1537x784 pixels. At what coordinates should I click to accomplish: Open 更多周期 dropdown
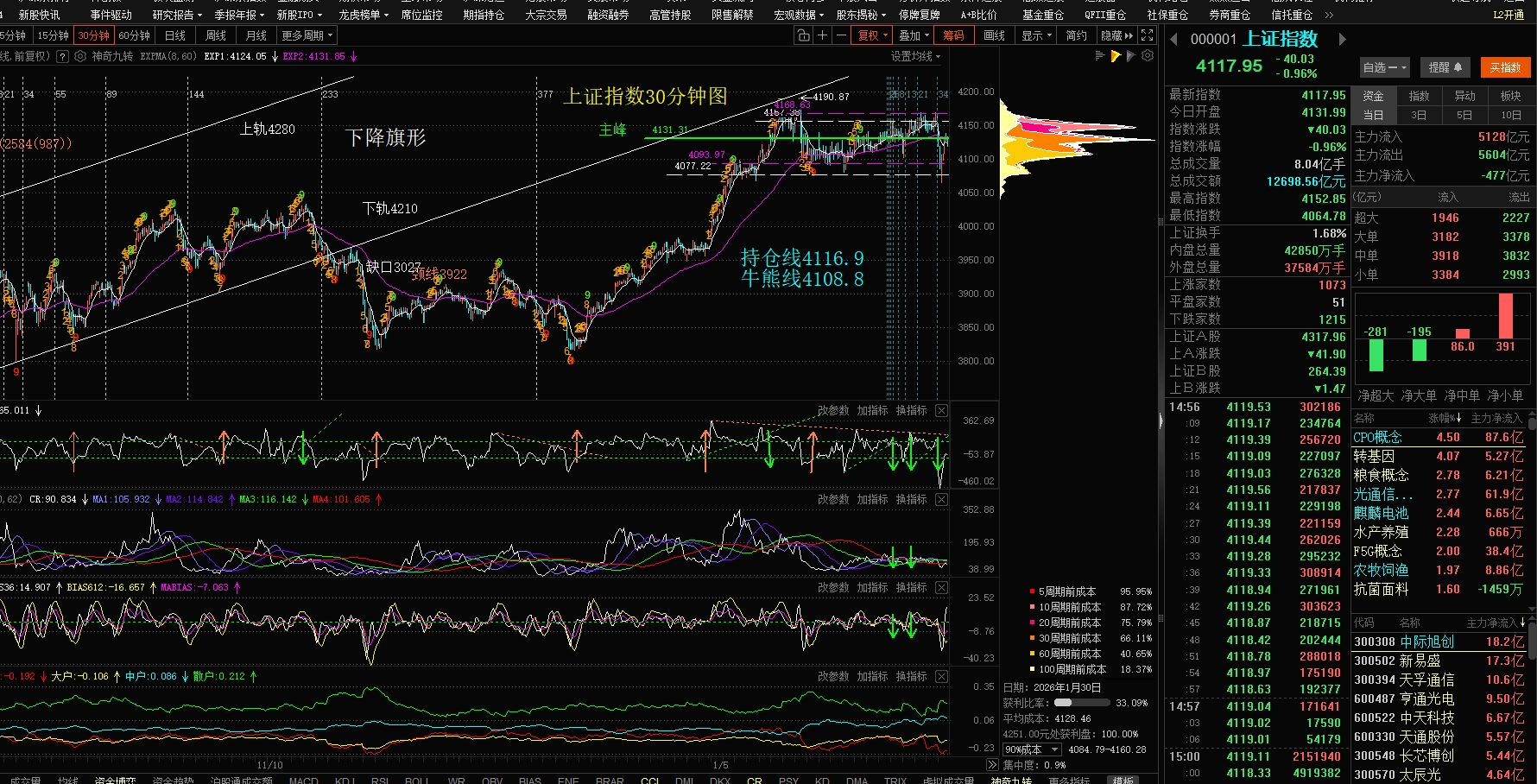point(307,35)
